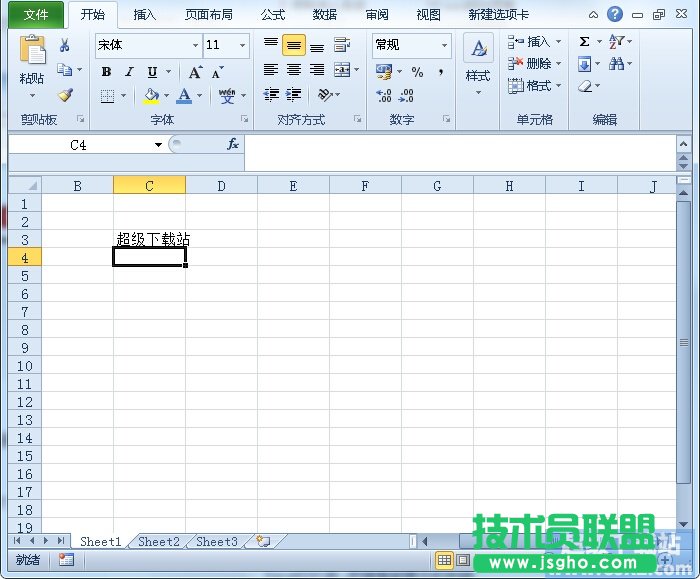Viewport: 700px width, 579px height.
Task: Open the text orientation tool
Action: [325, 95]
